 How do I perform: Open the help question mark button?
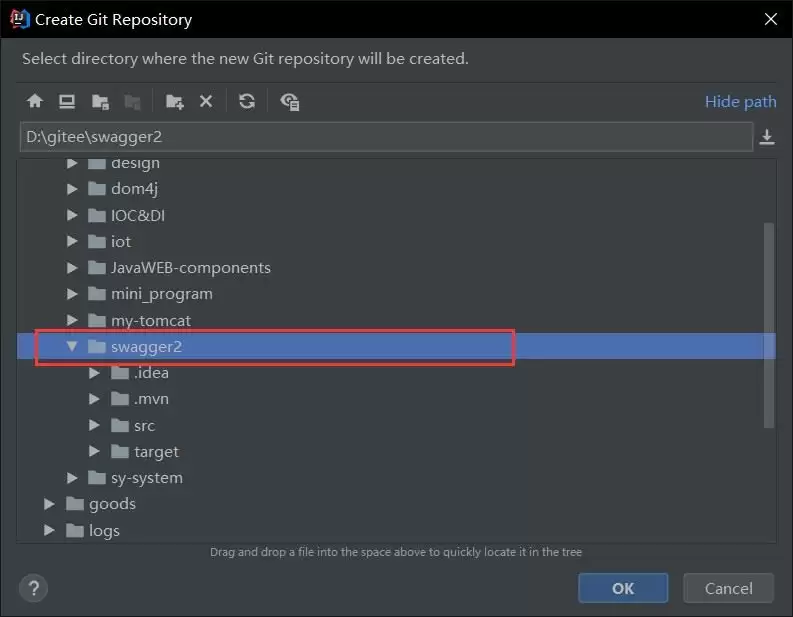(x=34, y=588)
